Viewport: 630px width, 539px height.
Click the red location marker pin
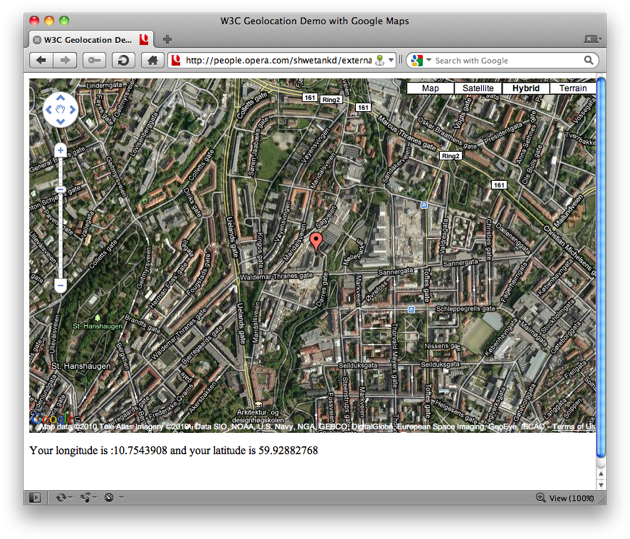pyautogui.click(x=316, y=242)
